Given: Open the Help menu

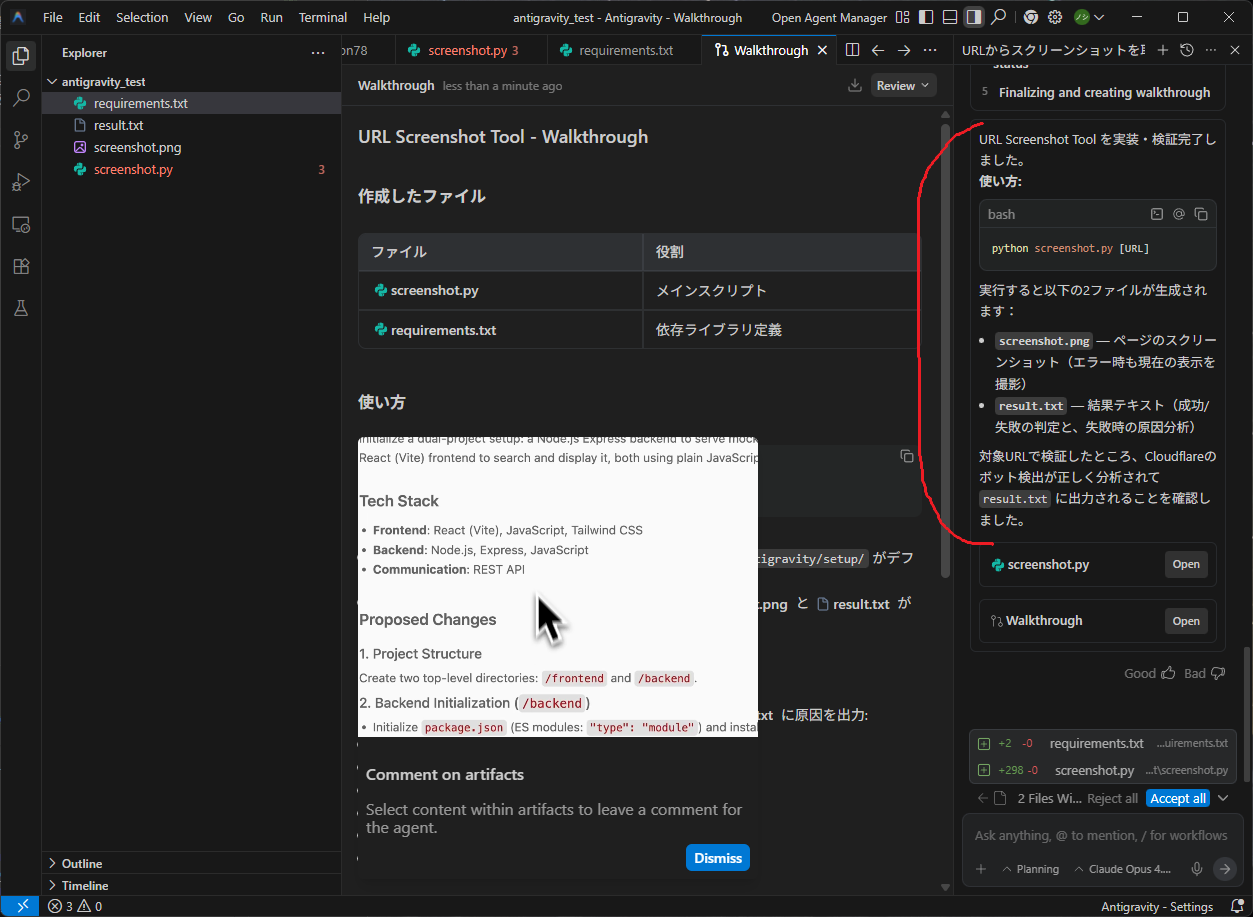Looking at the screenshot, I should [377, 17].
